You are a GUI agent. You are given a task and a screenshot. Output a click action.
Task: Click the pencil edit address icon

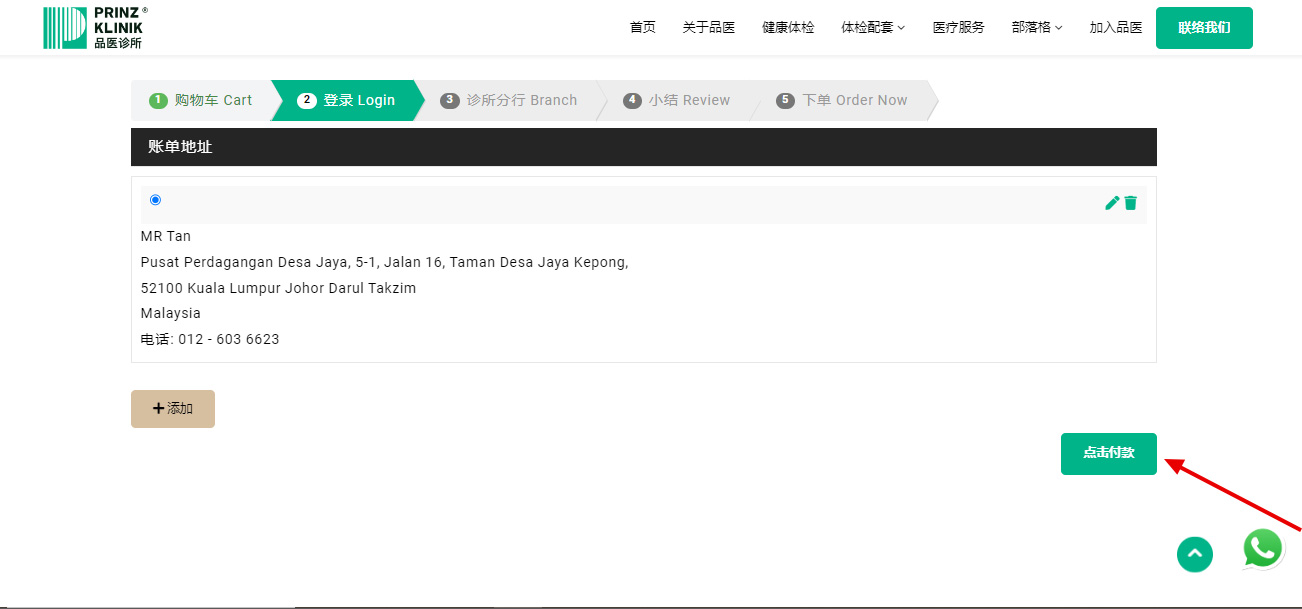[x=1111, y=203]
